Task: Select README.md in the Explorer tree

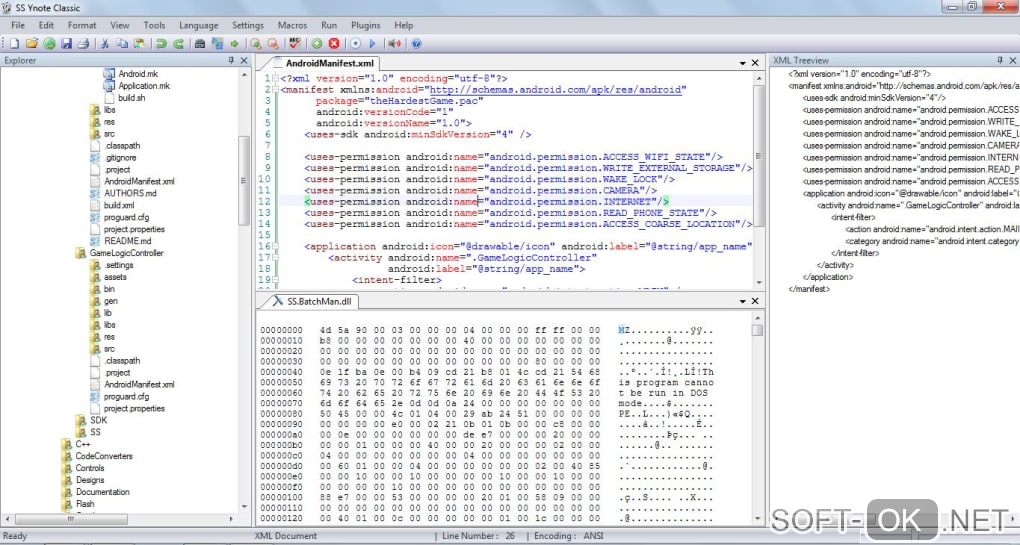Action: 127,241
